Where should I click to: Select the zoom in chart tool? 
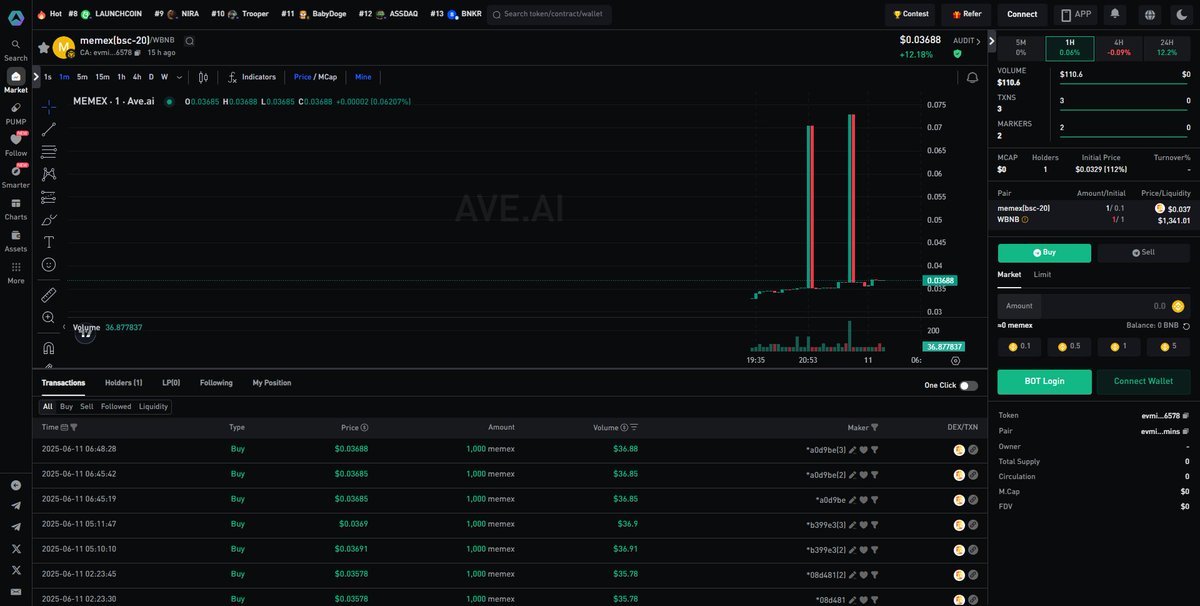coord(48,317)
